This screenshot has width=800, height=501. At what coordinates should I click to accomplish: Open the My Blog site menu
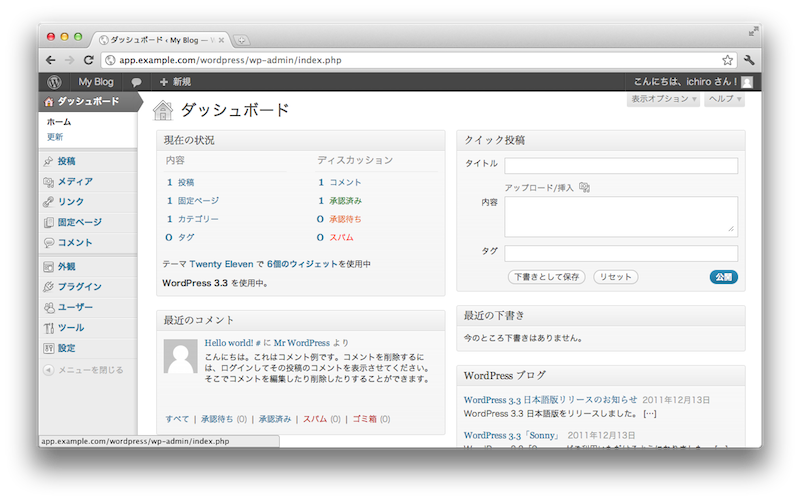coord(95,82)
